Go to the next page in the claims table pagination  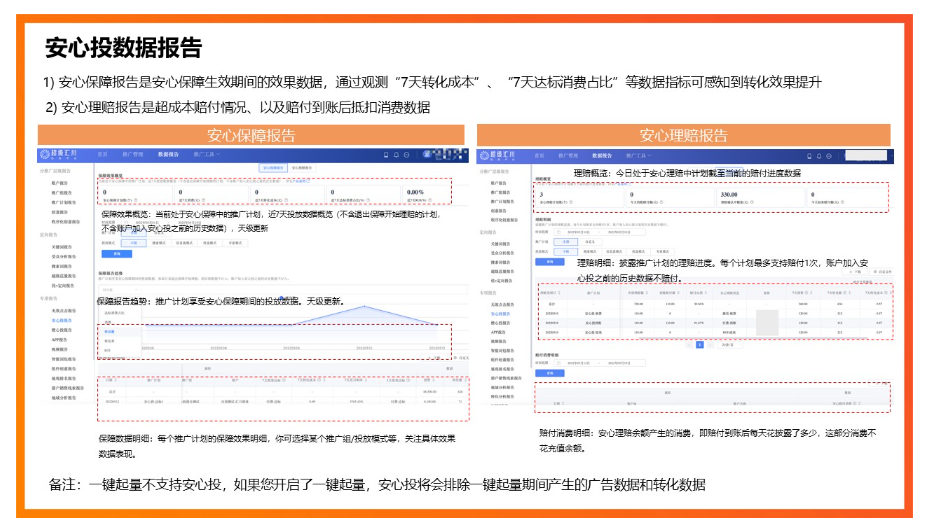[710, 345]
